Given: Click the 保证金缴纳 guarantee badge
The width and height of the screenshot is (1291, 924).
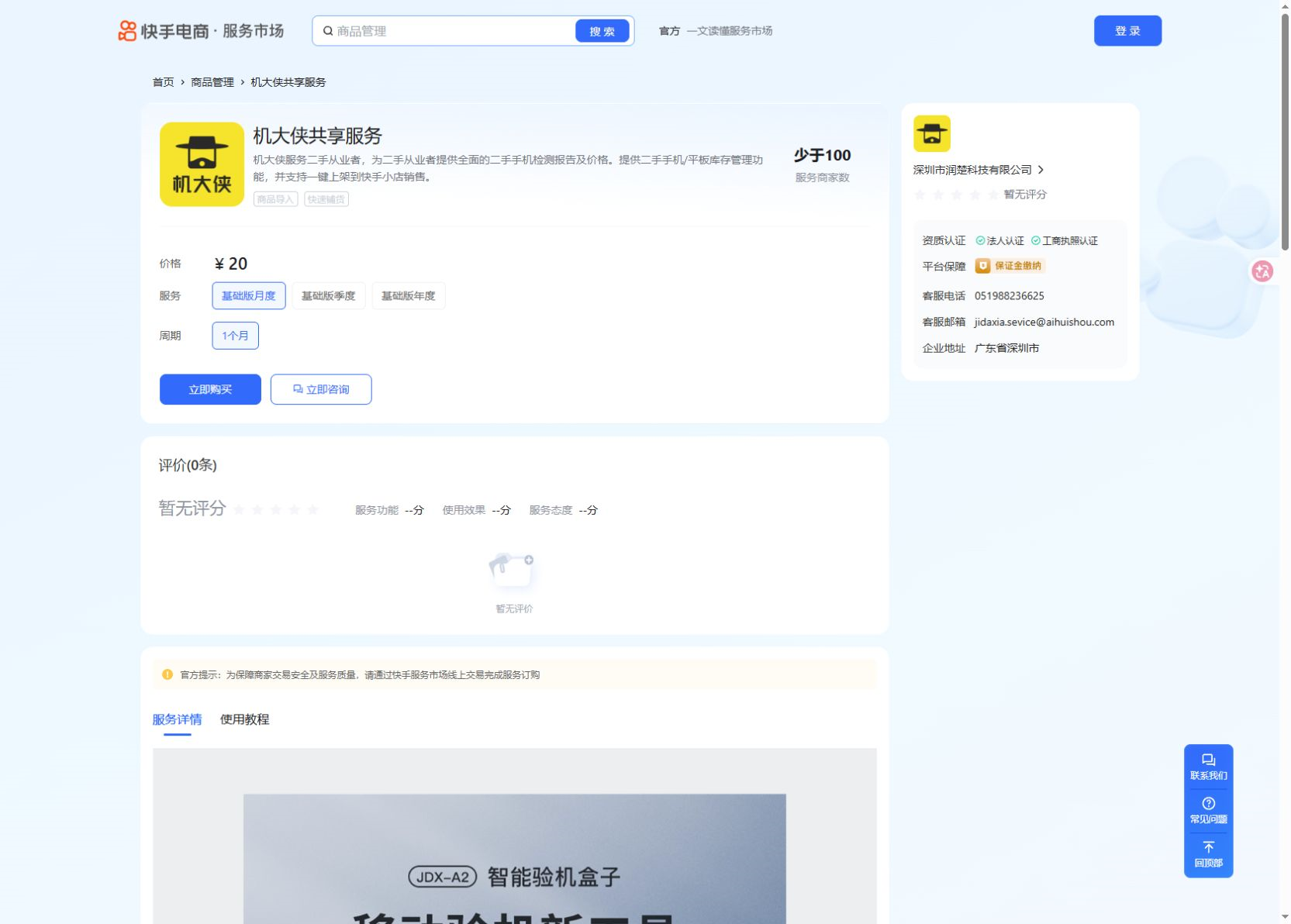Looking at the screenshot, I should click(1010, 266).
